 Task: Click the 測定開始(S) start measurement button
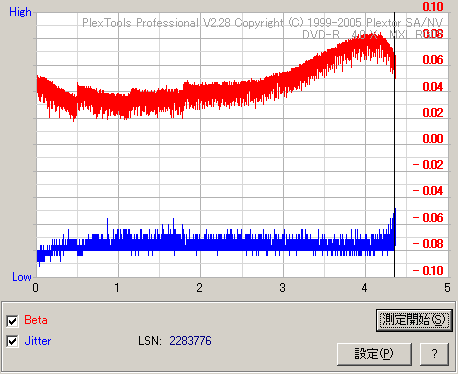coord(414,320)
